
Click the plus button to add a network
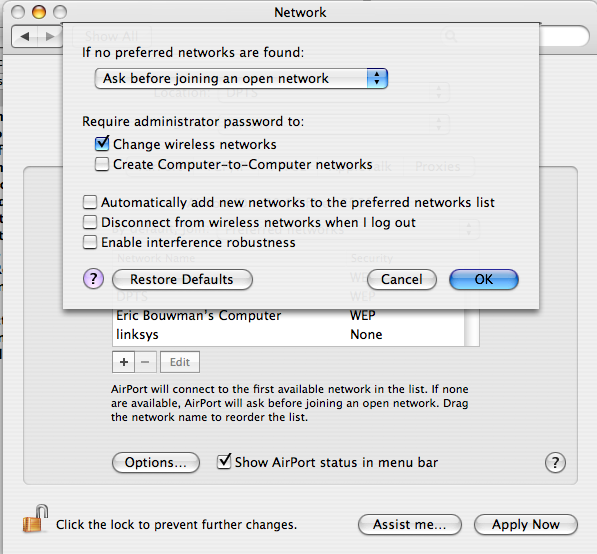click(x=123, y=362)
